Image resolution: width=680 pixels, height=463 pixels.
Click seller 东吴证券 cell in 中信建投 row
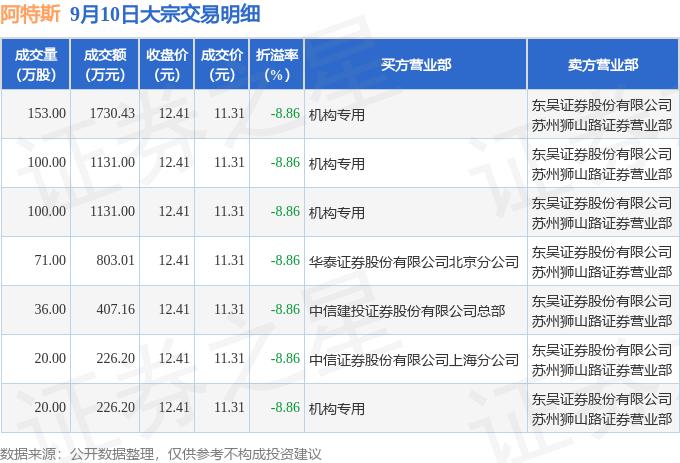(602, 311)
